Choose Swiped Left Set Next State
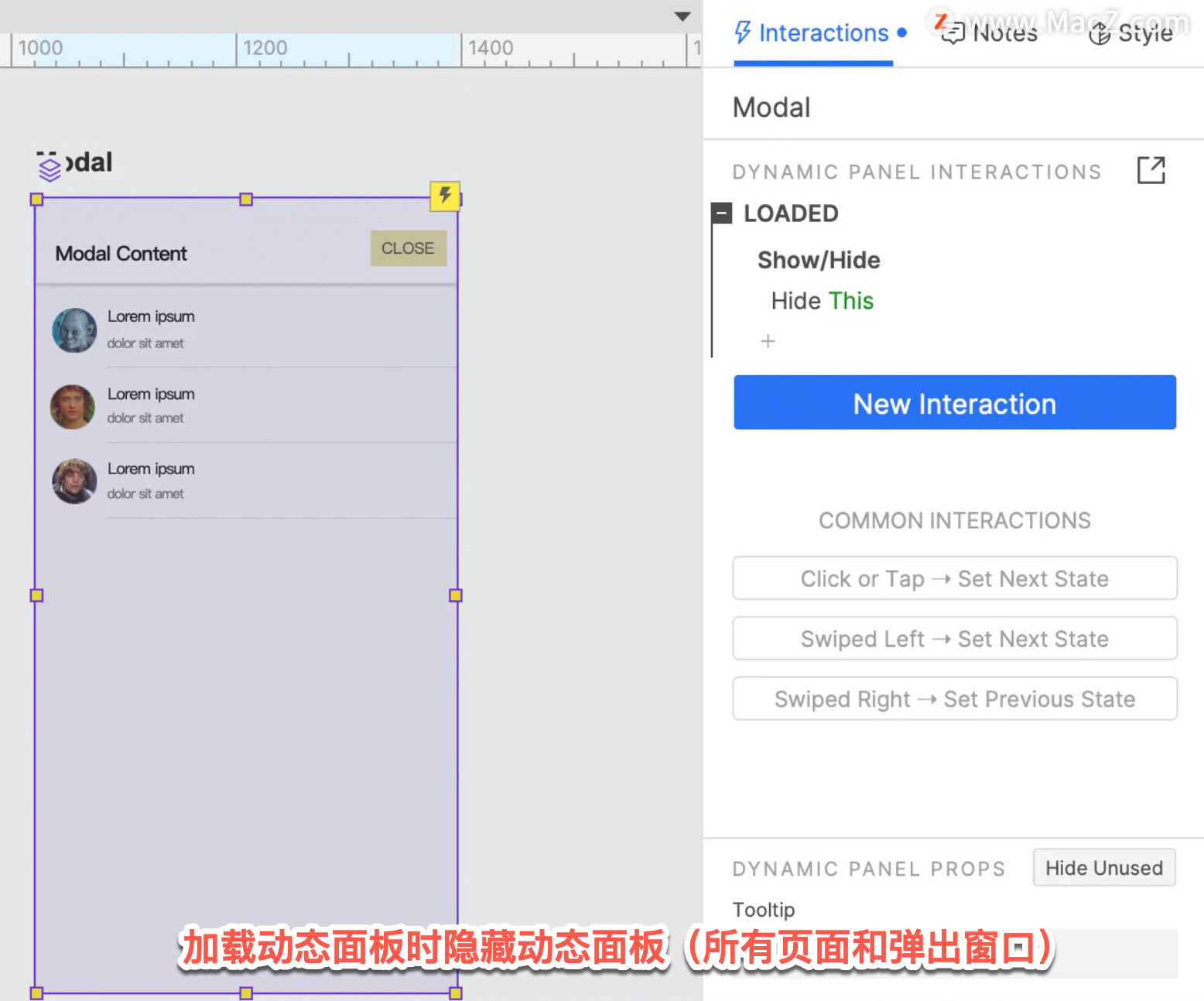Image resolution: width=1204 pixels, height=1001 pixels. 955,639
